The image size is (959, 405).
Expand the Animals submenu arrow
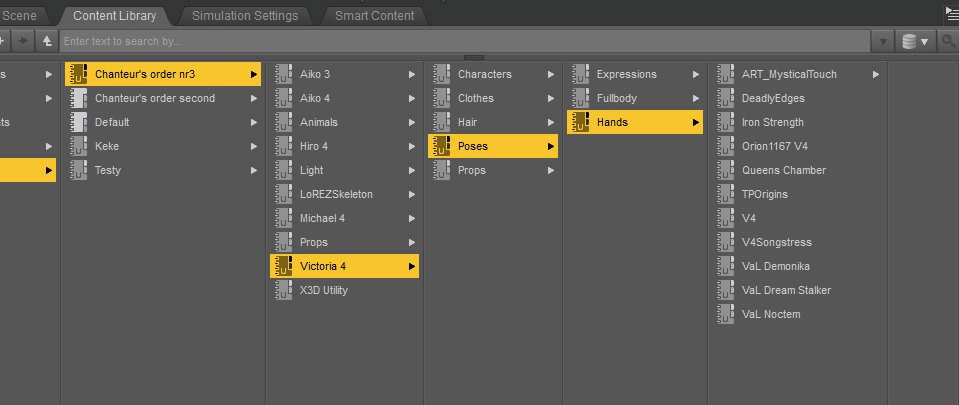pos(412,122)
